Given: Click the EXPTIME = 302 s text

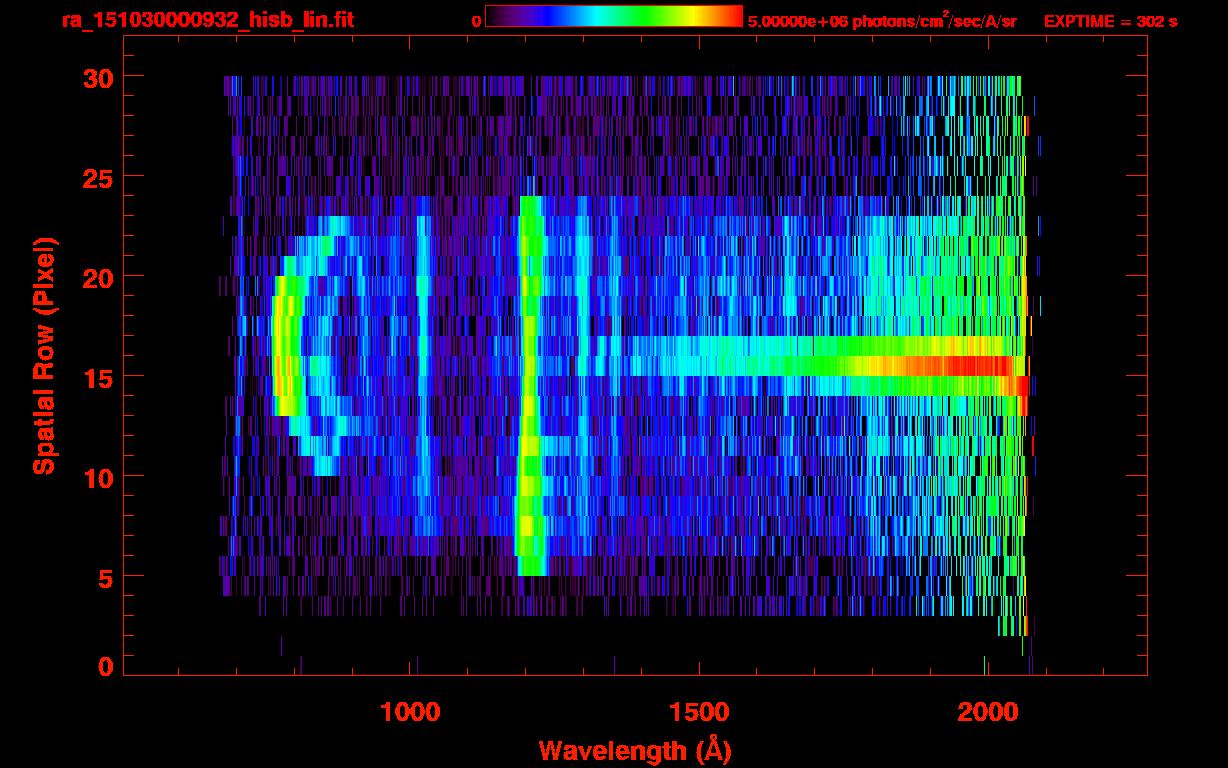Looking at the screenshot, I should [1110, 21].
